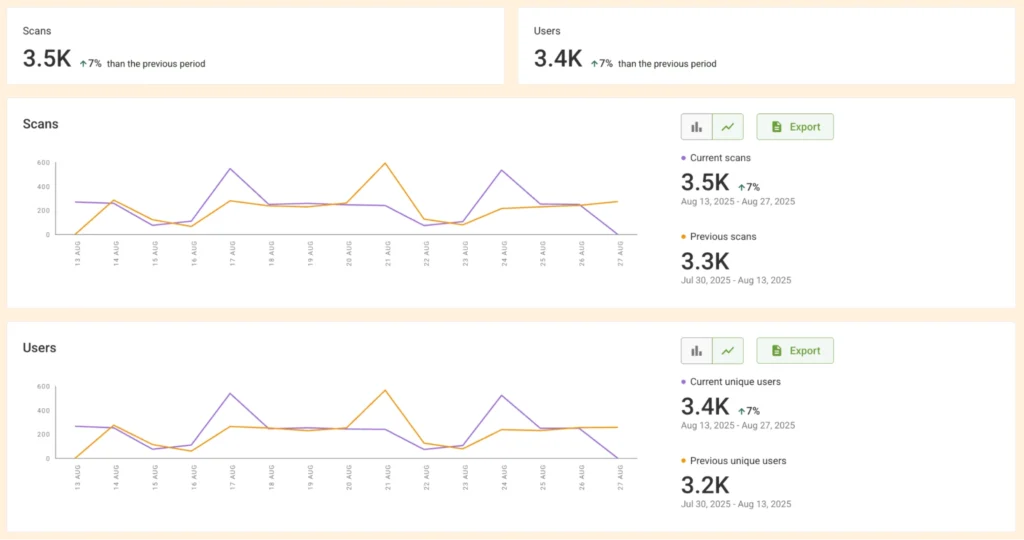This screenshot has width=1024, height=540.
Task: Export the Users chart data
Action: pos(795,351)
